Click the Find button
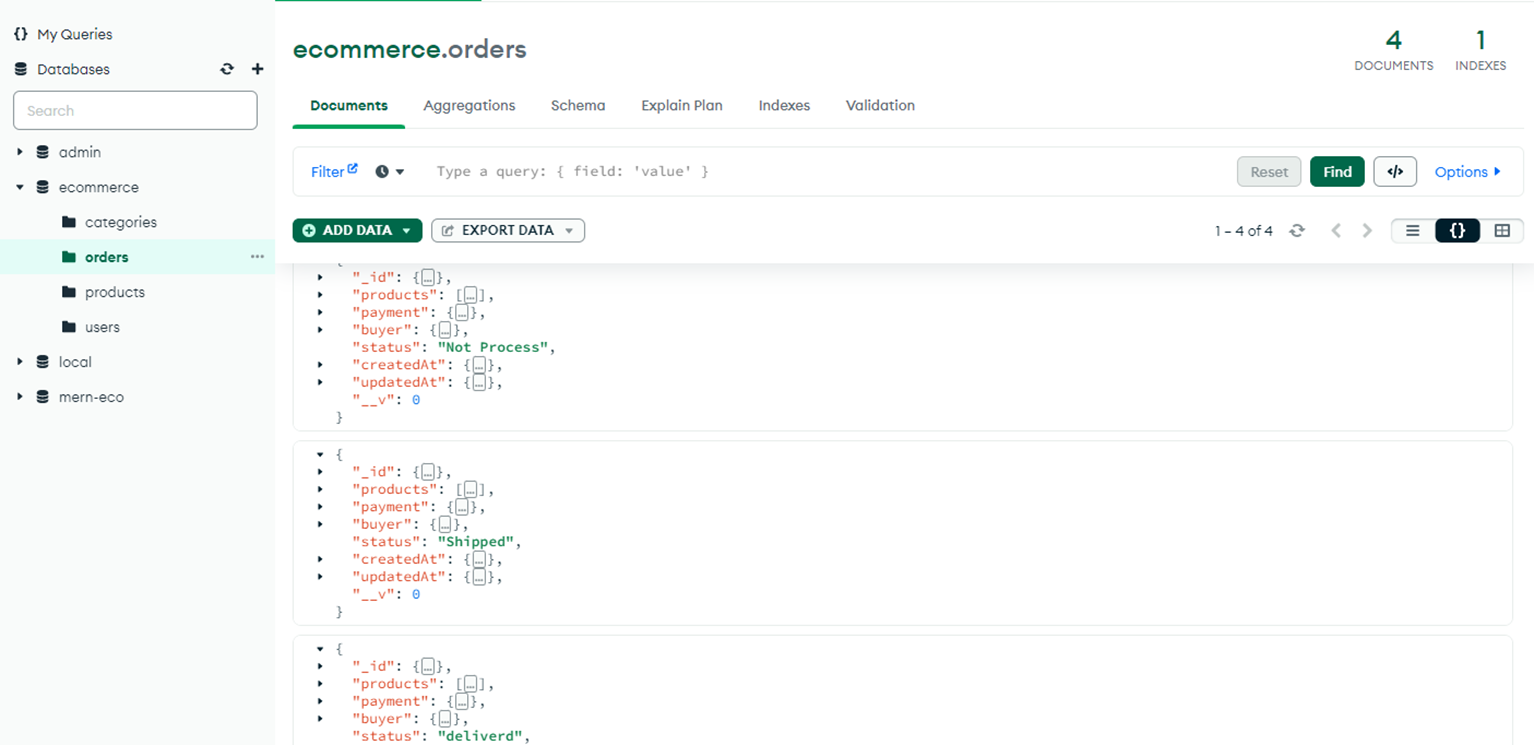 1337,171
